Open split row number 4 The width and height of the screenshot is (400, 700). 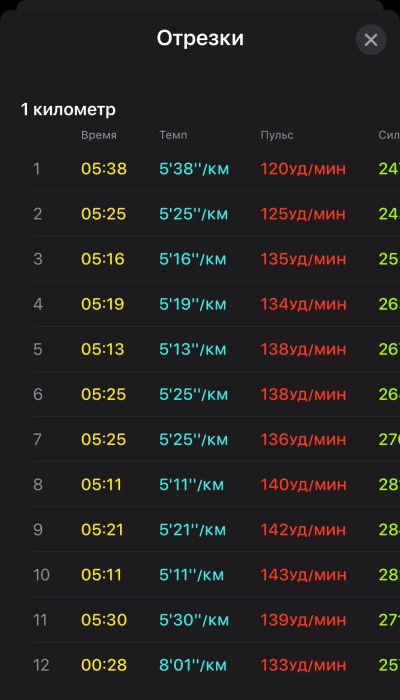click(216, 304)
